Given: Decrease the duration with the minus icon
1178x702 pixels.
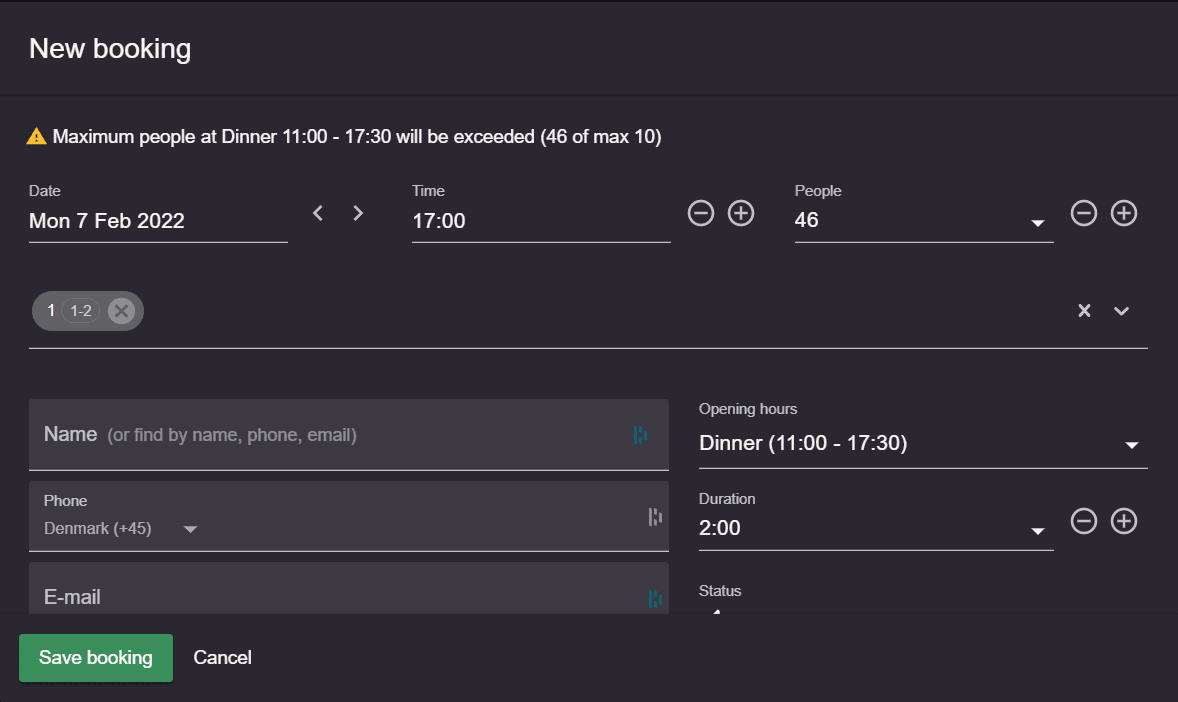Looking at the screenshot, I should point(1084,521).
